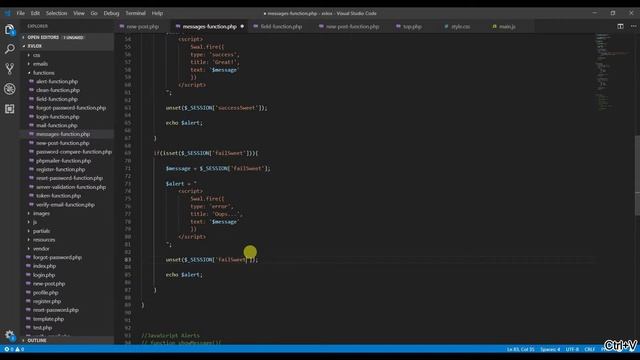Switch to the new-post.php tab

coord(142,27)
